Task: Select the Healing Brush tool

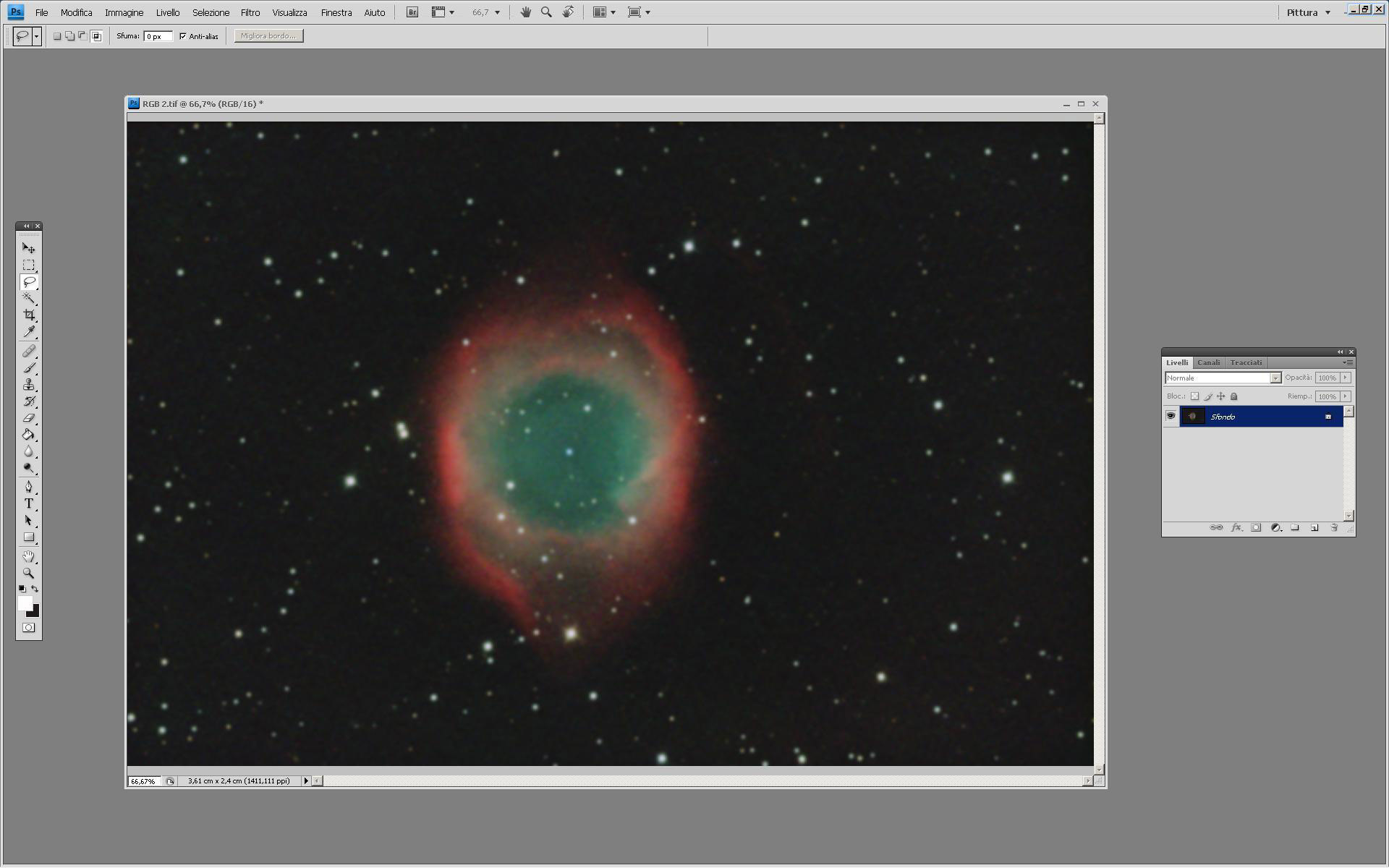Action: 29,352
